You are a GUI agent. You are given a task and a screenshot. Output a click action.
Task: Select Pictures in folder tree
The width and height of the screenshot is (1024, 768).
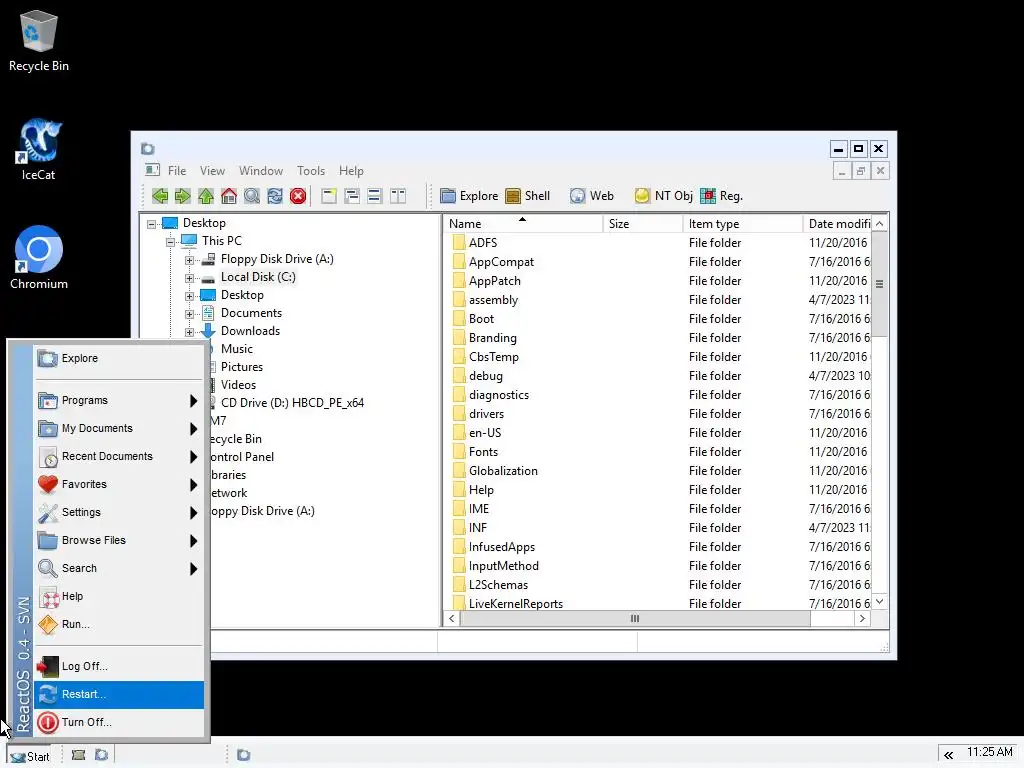click(x=242, y=367)
